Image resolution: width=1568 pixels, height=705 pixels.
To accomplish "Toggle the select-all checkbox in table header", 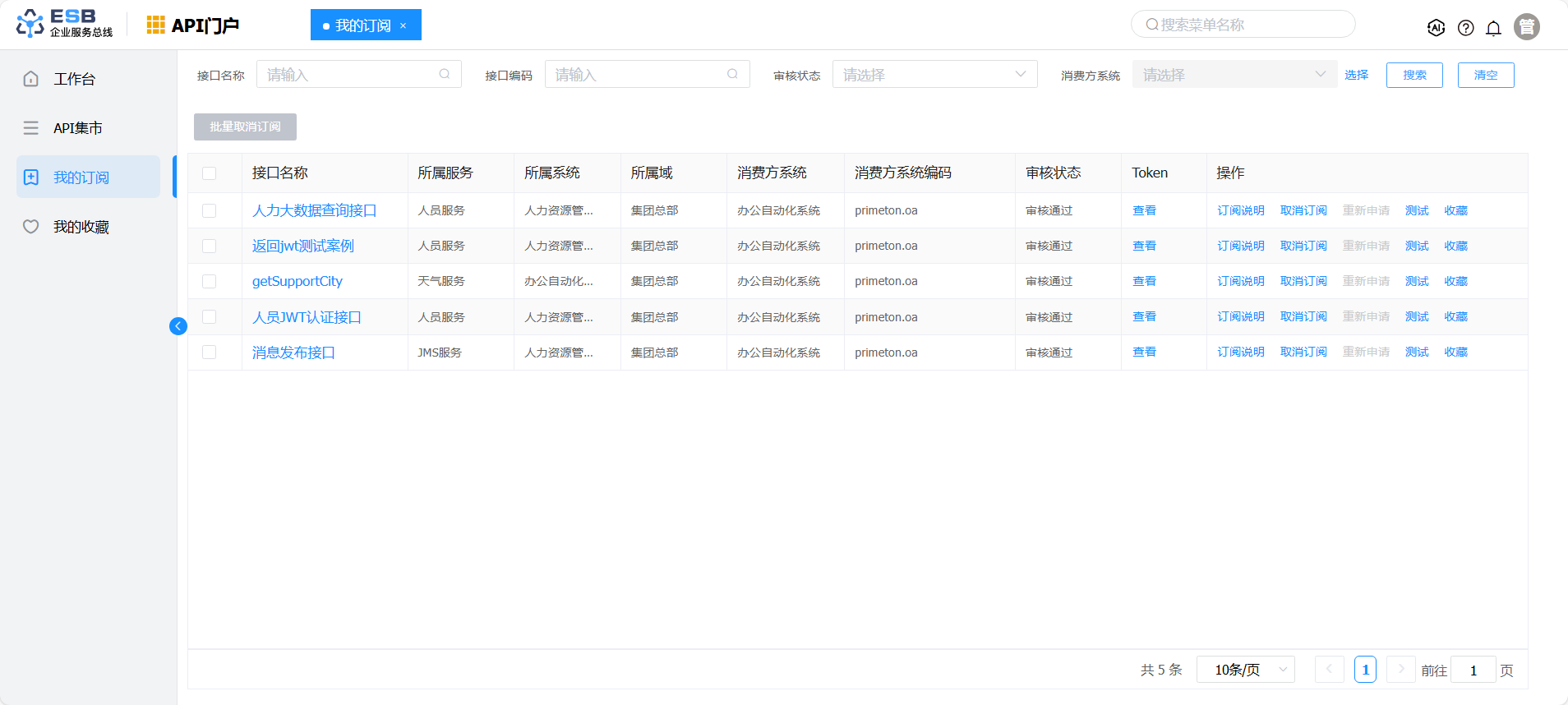I will tap(210, 173).
